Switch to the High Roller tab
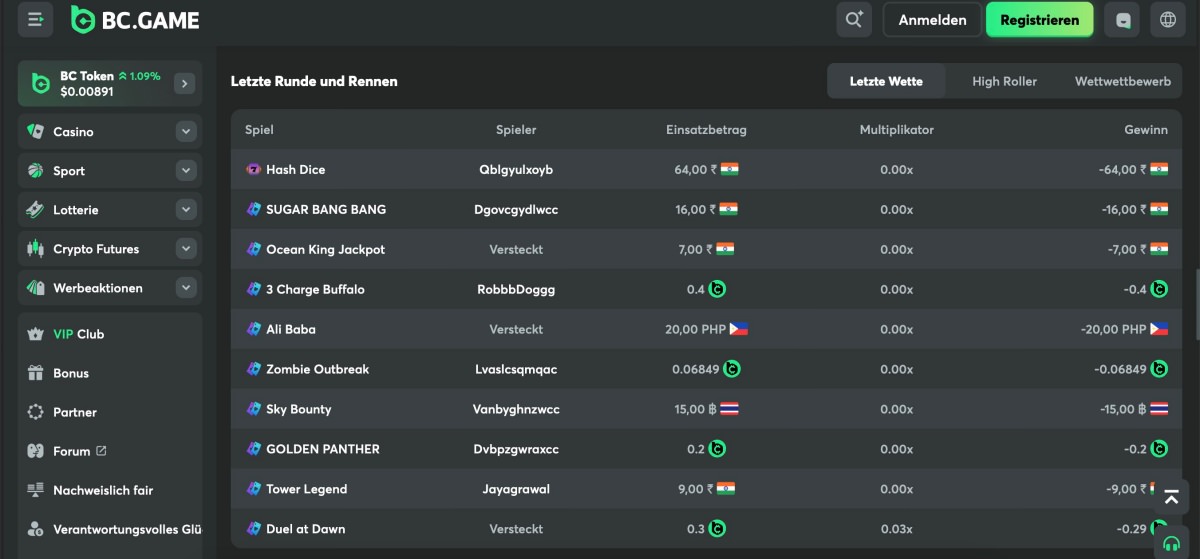This screenshot has width=1200, height=559. click(x=1004, y=81)
